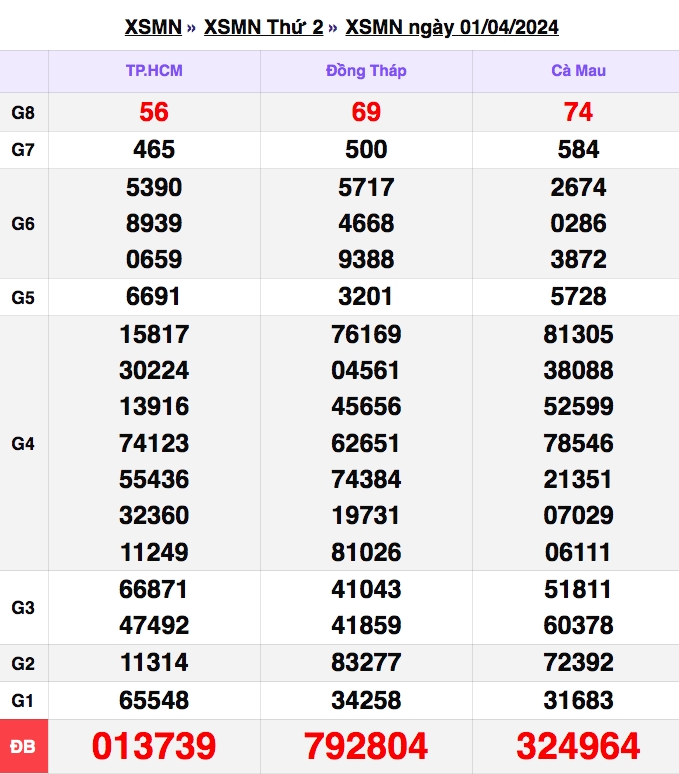Click G4 number 07029

tap(578, 516)
